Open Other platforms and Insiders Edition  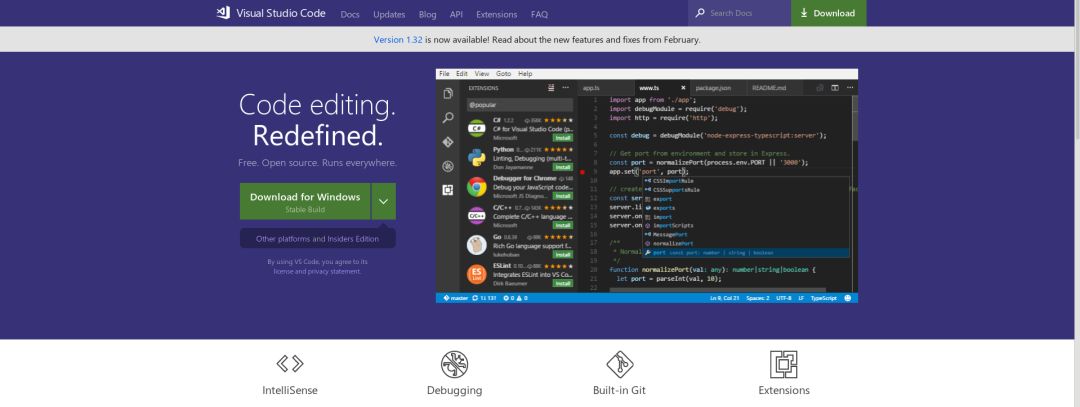(x=318, y=239)
